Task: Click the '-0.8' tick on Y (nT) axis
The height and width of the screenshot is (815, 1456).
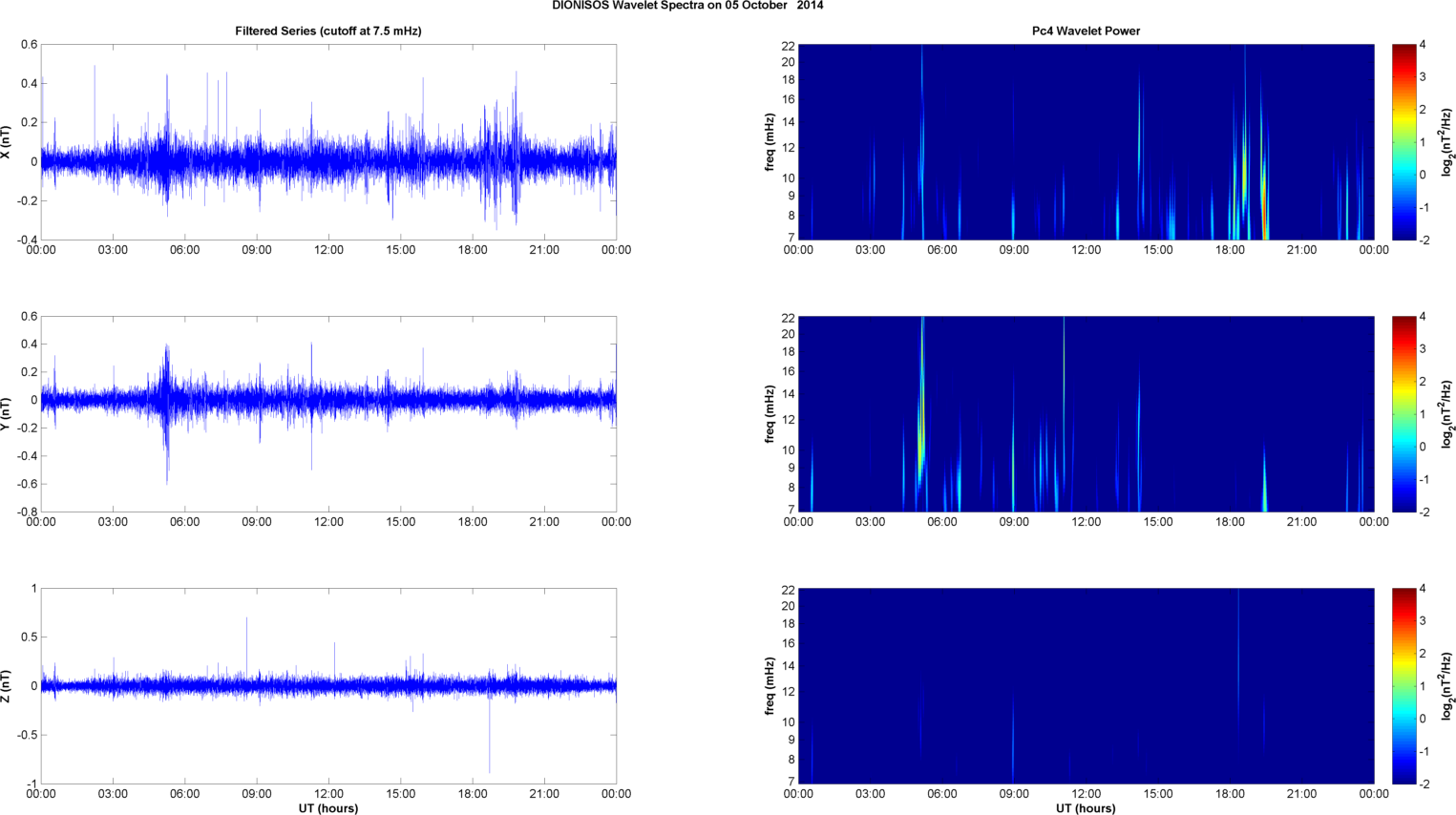Action: [26, 512]
